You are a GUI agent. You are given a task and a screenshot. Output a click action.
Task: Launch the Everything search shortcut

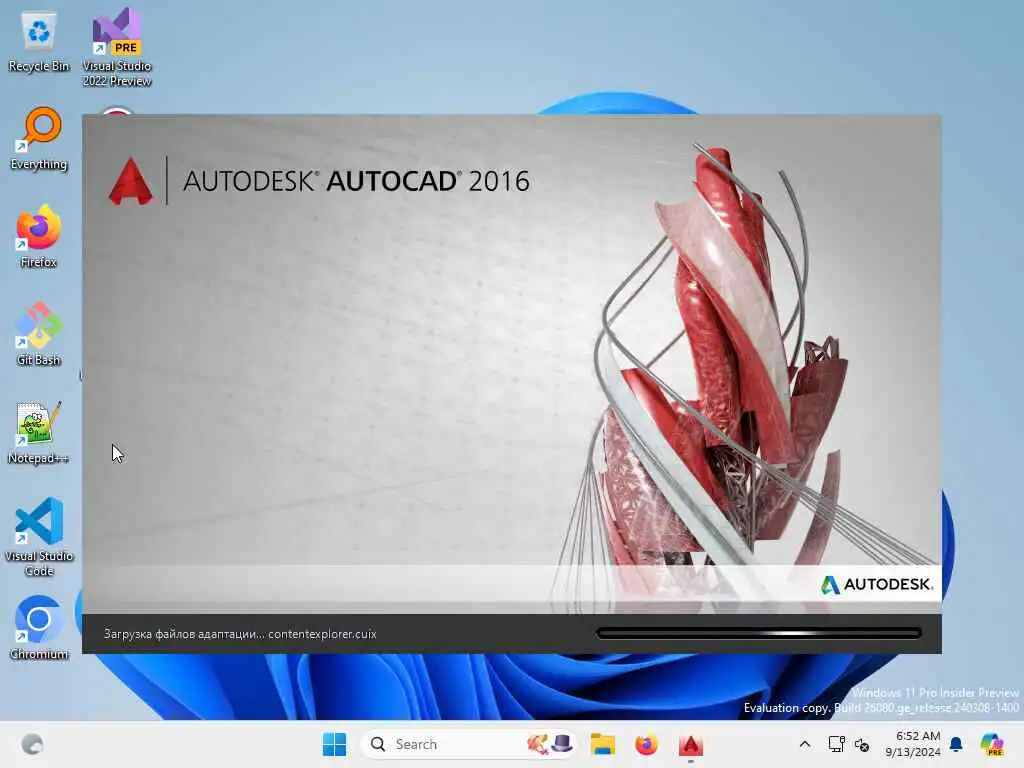point(39,138)
